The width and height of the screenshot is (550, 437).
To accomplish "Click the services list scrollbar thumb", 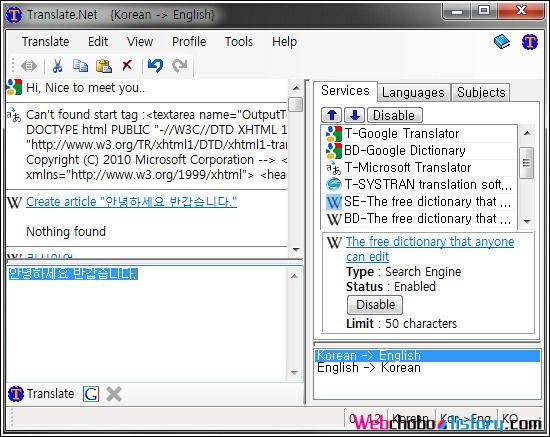I will (x=526, y=163).
